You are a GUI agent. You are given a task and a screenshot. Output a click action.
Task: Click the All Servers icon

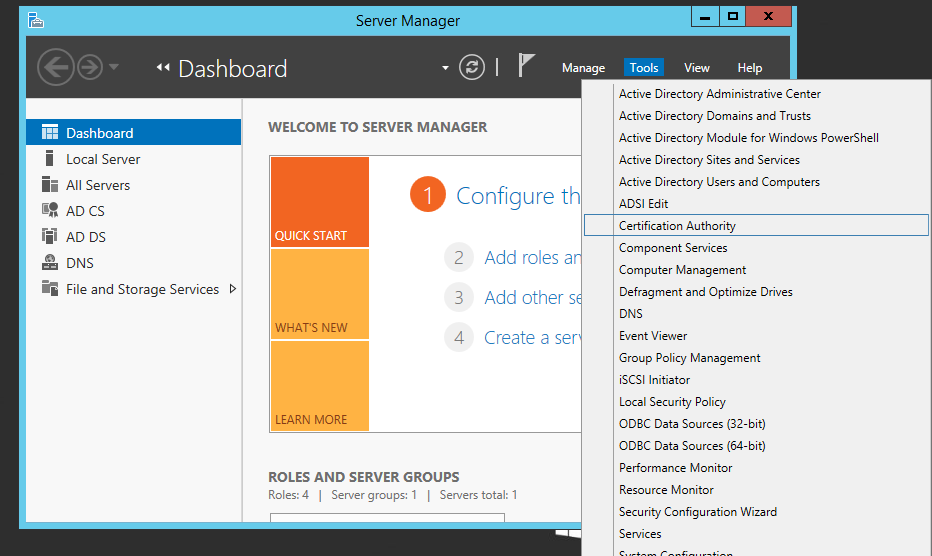point(50,185)
